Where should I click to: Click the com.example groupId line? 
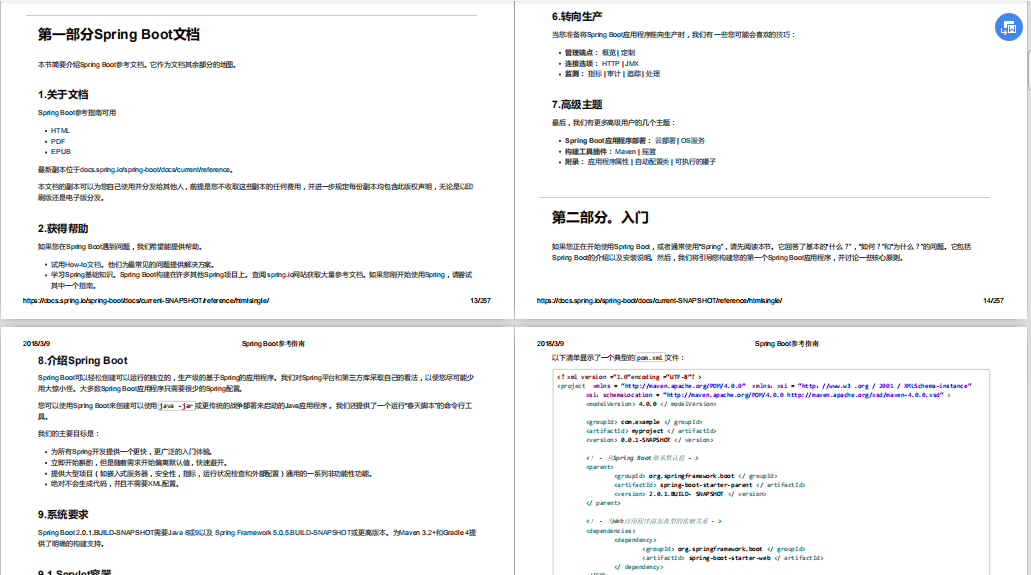[644, 422]
